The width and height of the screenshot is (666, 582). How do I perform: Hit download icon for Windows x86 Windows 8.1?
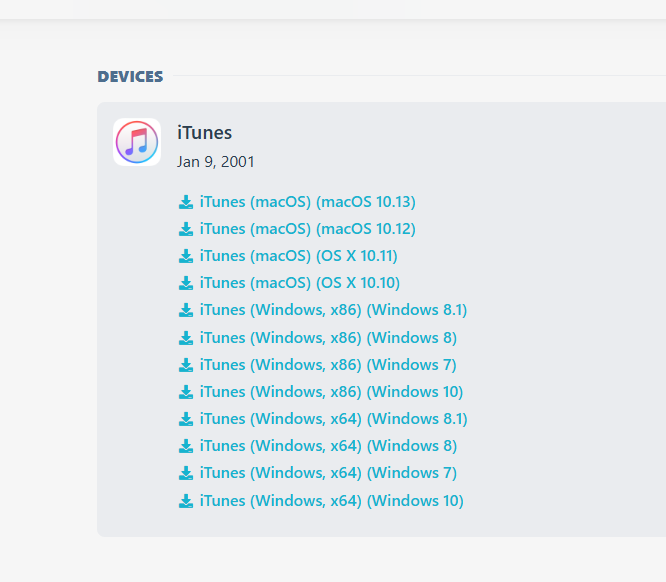[186, 310]
